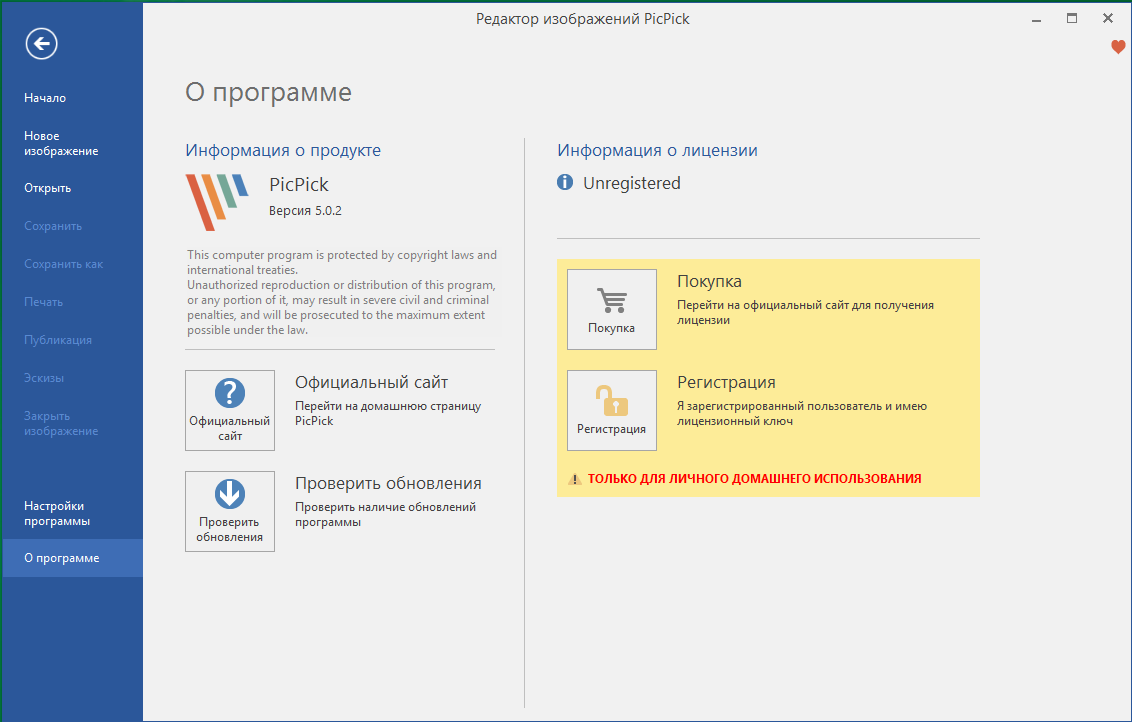Click the blue info icon next to Unregistered
The width and height of the screenshot is (1132, 722).
coord(566,183)
